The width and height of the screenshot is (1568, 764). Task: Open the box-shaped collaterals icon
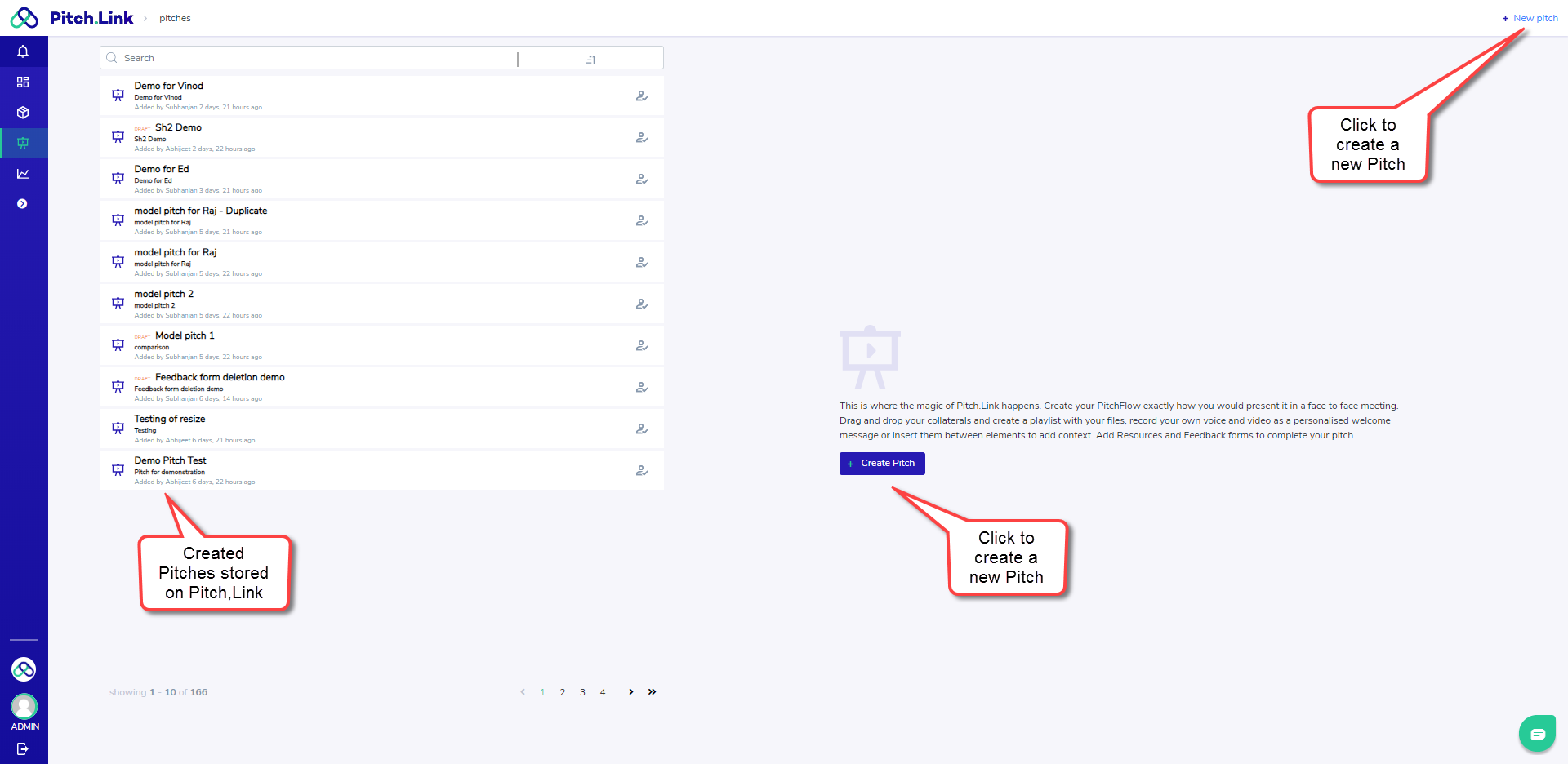(x=23, y=113)
